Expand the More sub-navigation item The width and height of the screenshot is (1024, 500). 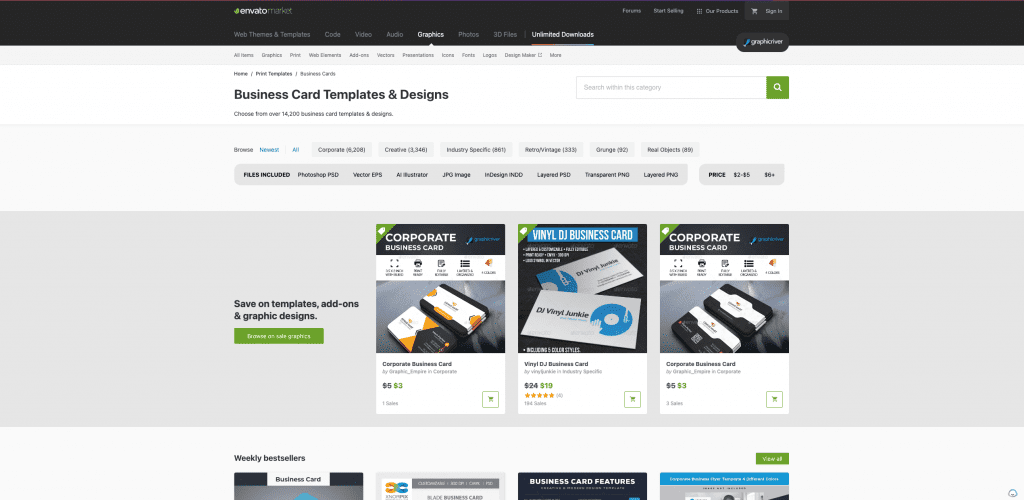[555, 55]
